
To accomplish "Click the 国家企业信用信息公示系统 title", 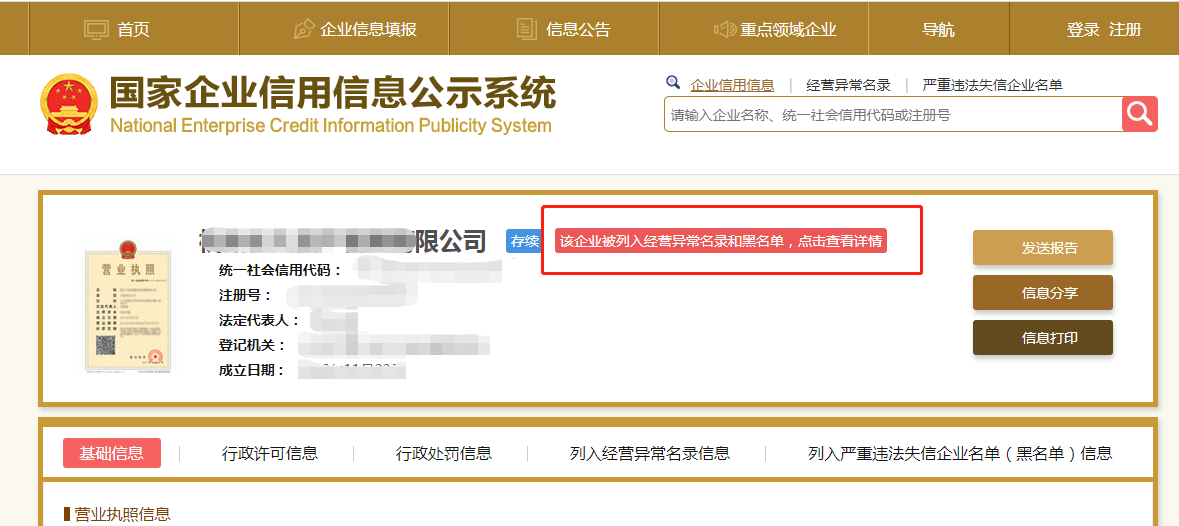I will pyautogui.click(x=332, y=93).
